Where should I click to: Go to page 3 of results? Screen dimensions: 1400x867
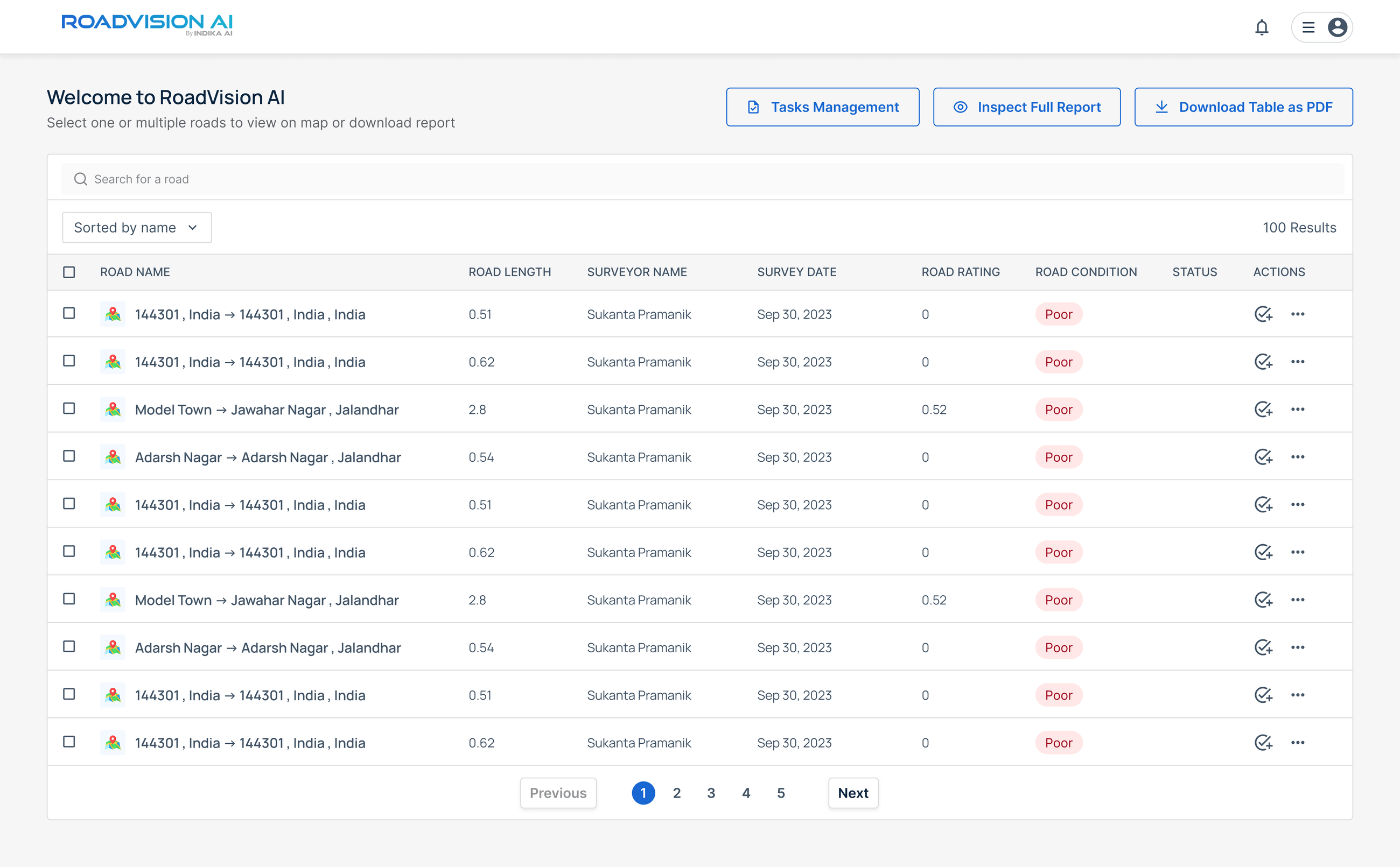(711, 792)
